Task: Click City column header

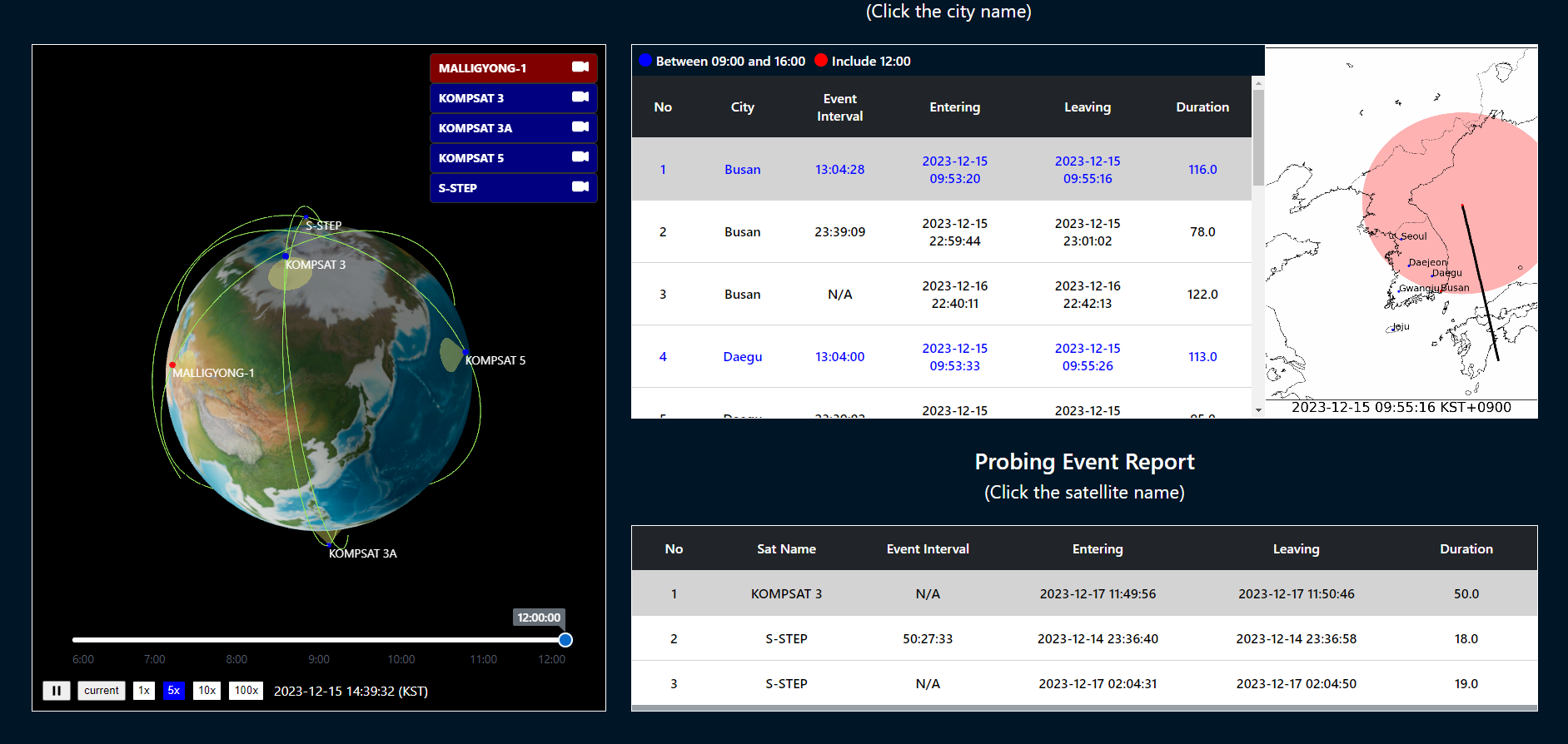Action: coord(743,107)
